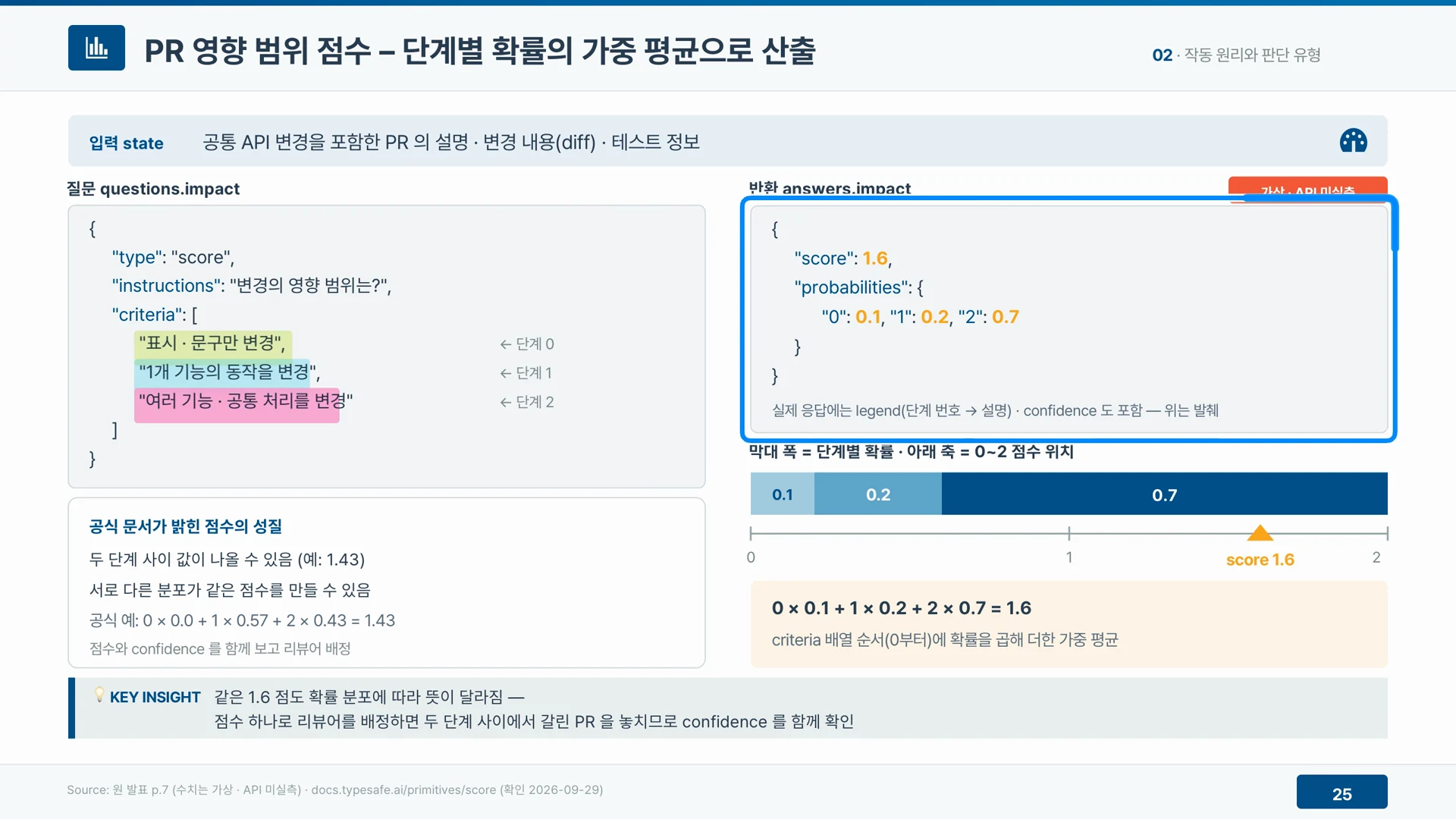The width and height of the screenshot is (1456, 819).
Task: Click the orange score 1.6 label under the axis
Action: 1260,560
